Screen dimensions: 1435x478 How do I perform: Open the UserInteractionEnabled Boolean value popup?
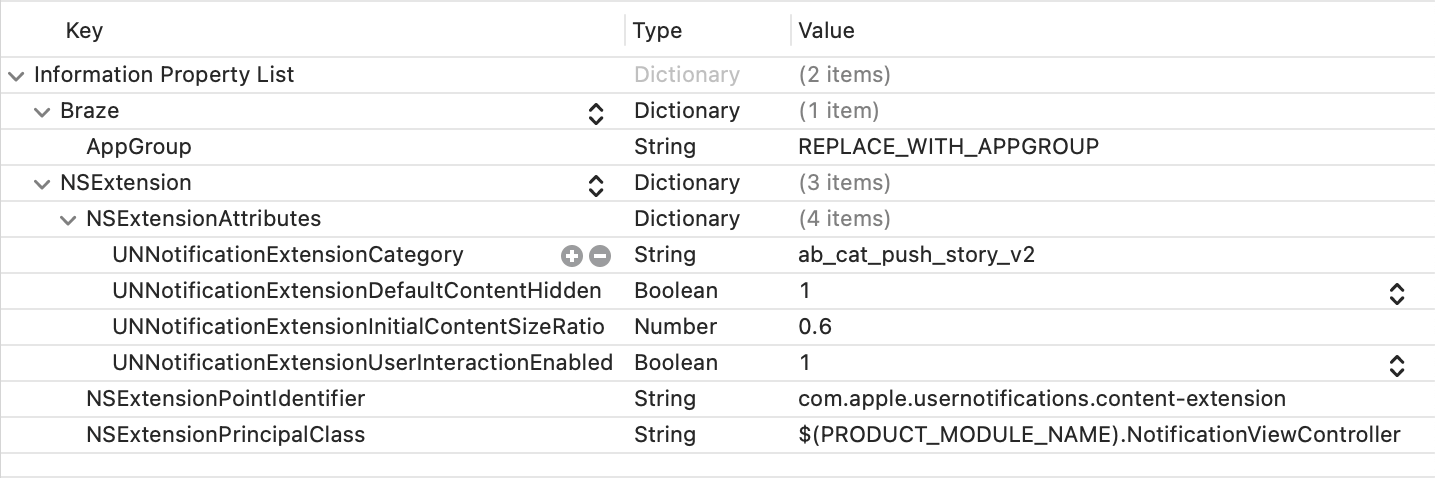[1397, 365]
